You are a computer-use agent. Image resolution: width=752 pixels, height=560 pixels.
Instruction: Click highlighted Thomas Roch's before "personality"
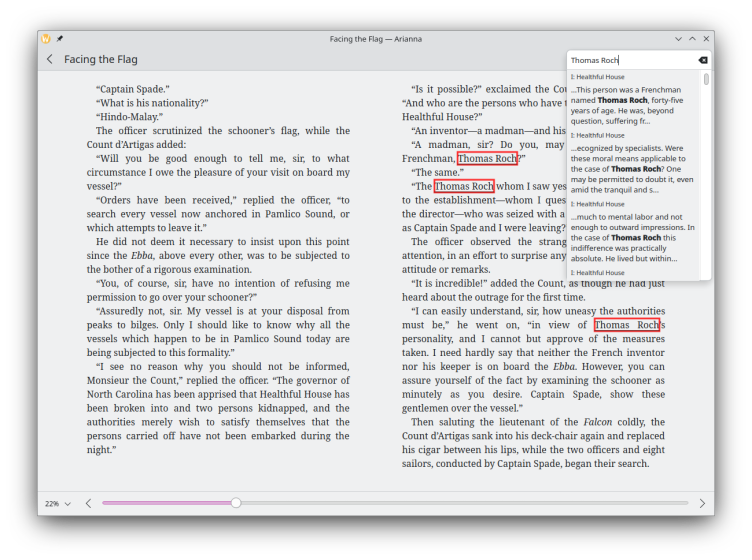pos(627,325)
